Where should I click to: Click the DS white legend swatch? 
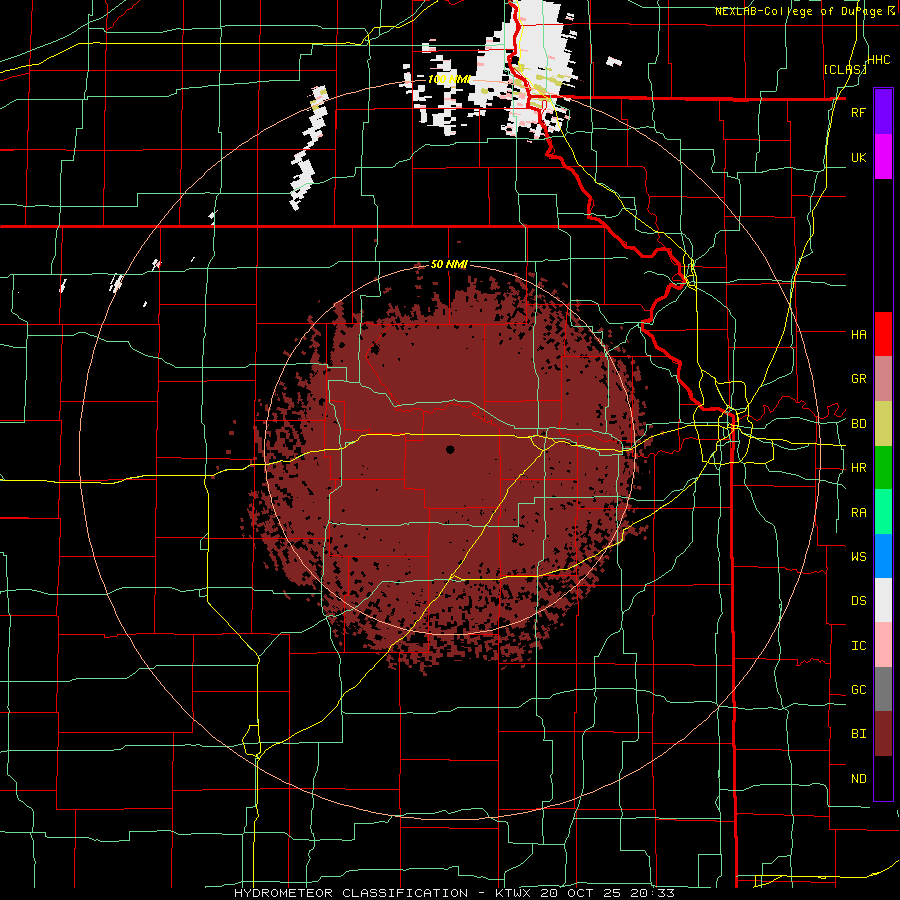point(883,600)
